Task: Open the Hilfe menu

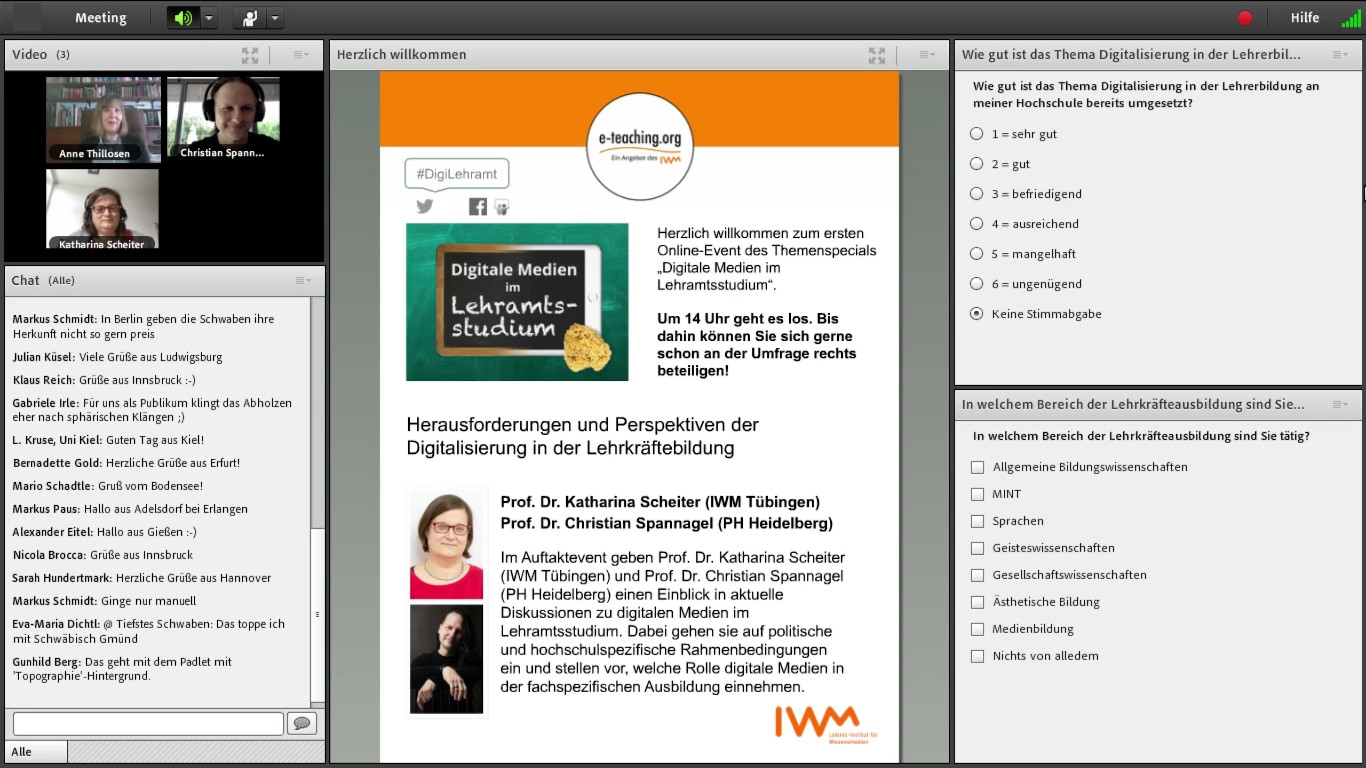Action: click(x=1305, y=18)
